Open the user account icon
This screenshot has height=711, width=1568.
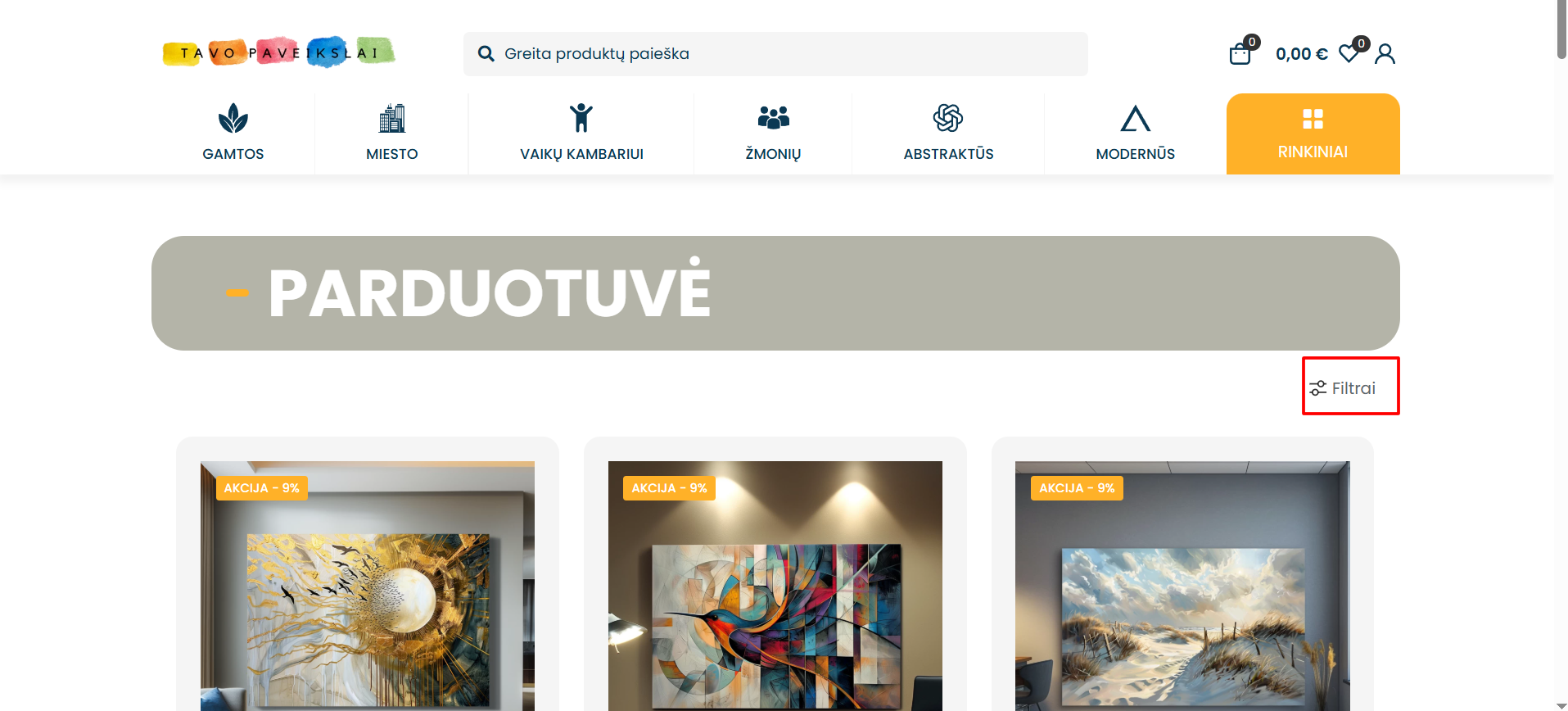[1385, 54]
